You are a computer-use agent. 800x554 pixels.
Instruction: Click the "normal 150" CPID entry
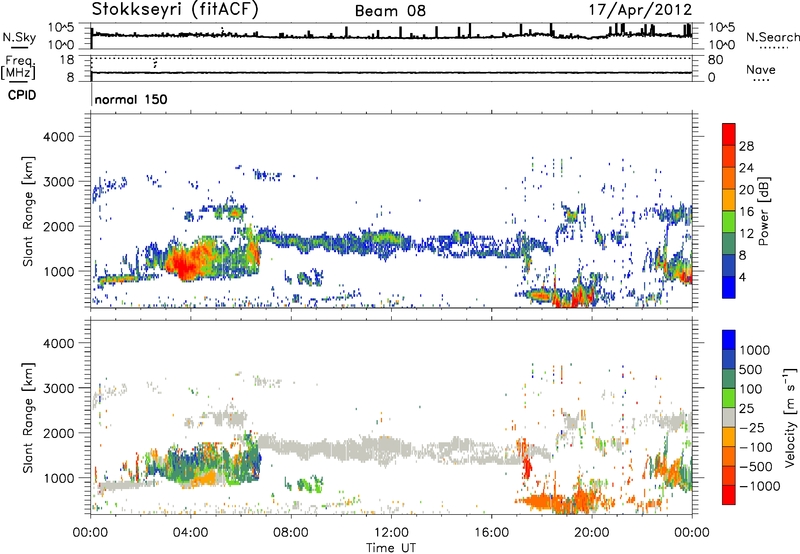(x=131, y=99)
